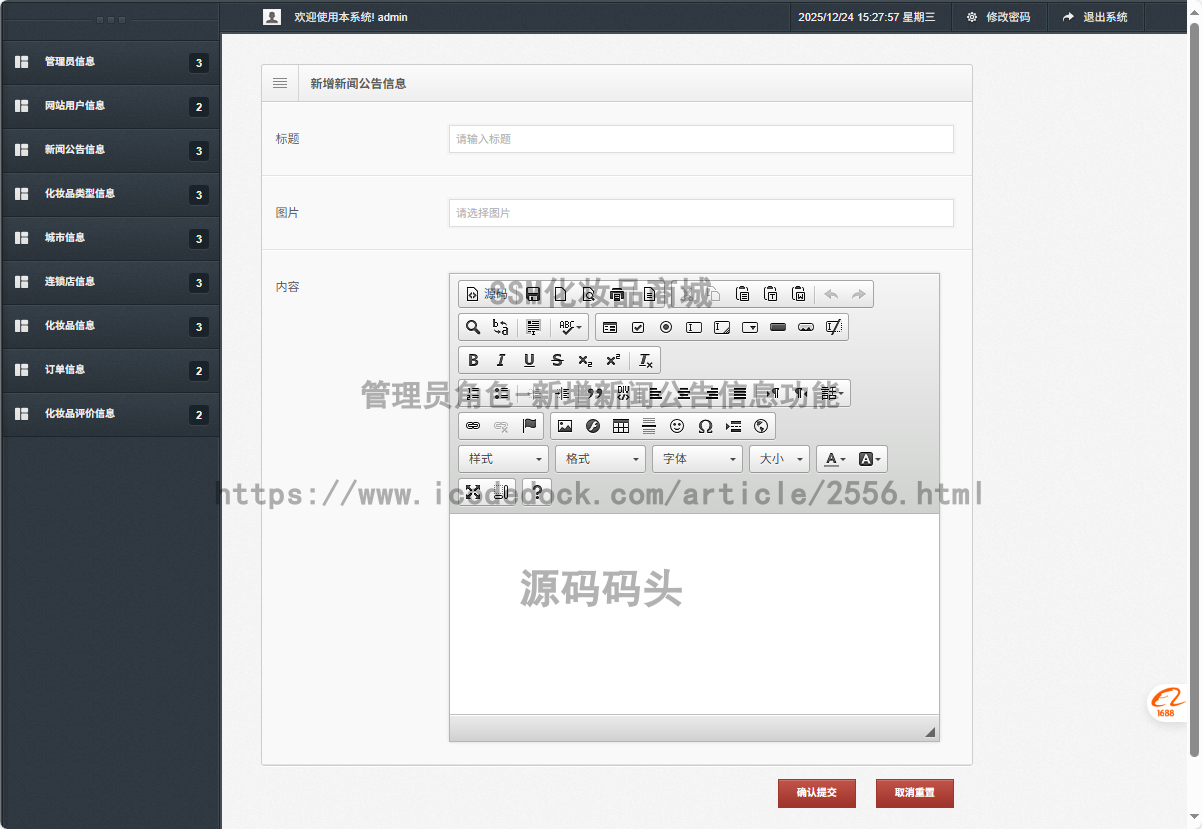
Task: Insert a smiley via the emoji icon
Action: pyautogui.click(x=677, y=425)
